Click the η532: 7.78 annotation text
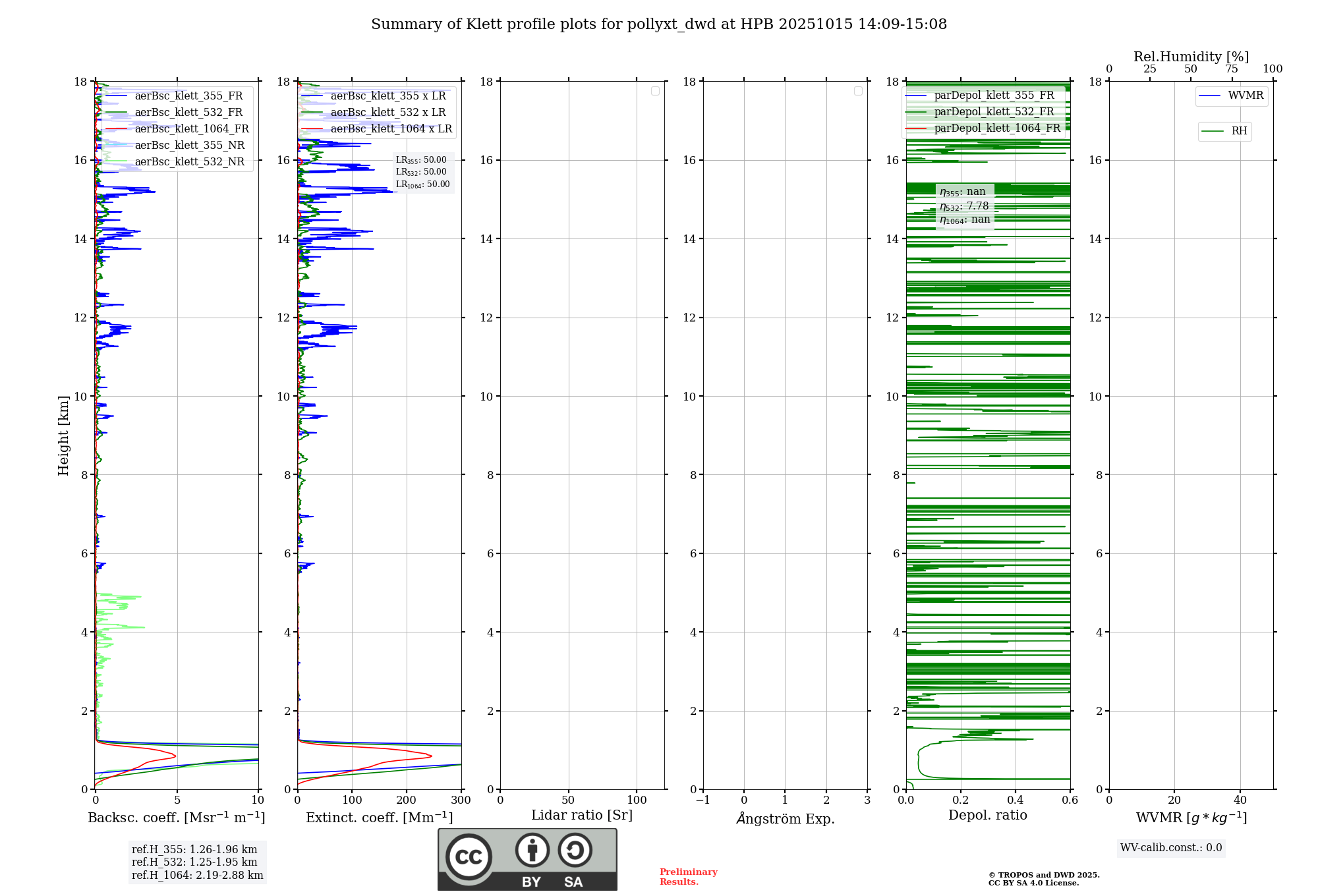 coord(964,206)
